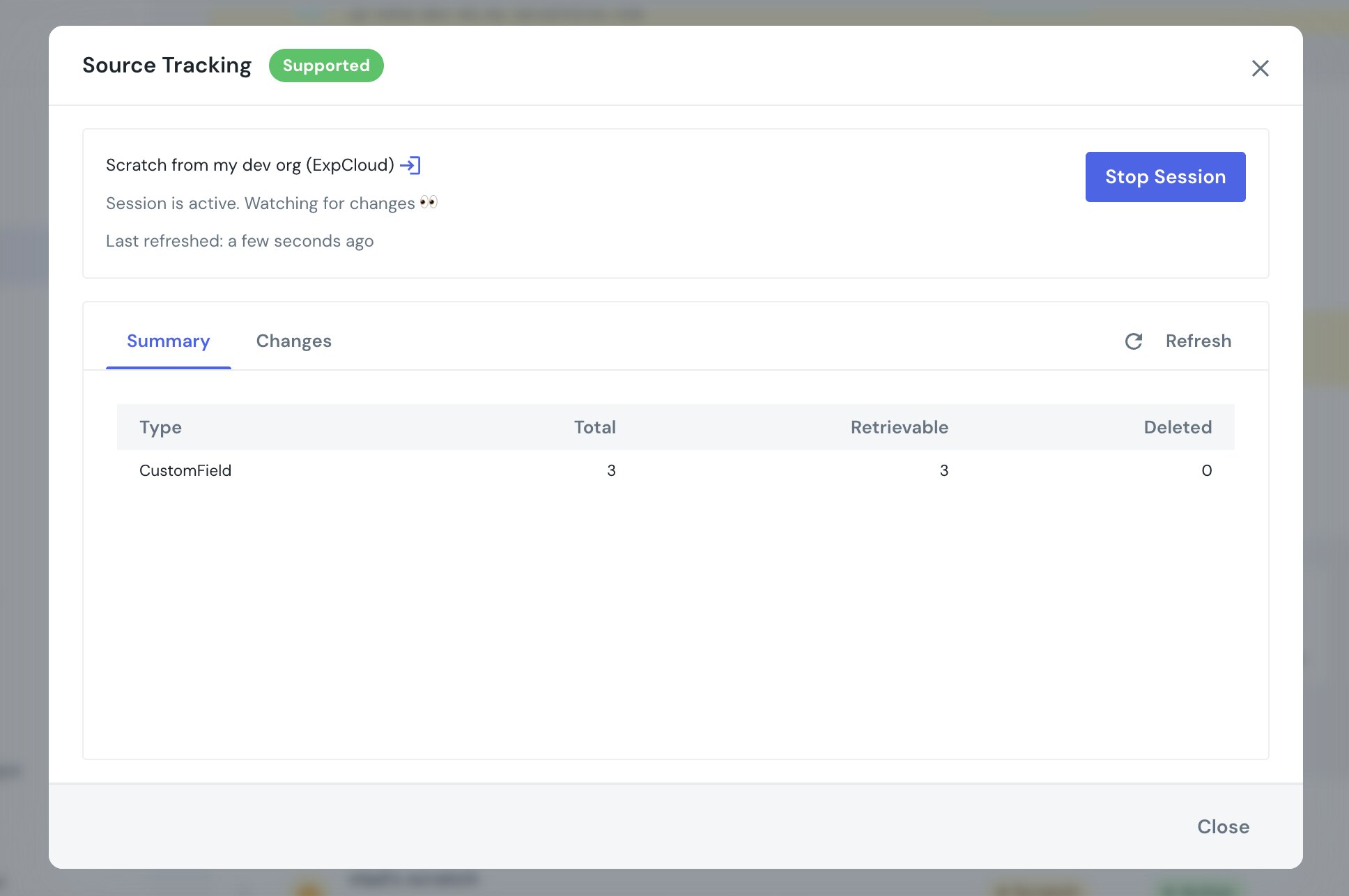This screenshot has height=896, width=1349.
Task: Open org login arrow icon next to ExpCloud
Action: (410, 165)
